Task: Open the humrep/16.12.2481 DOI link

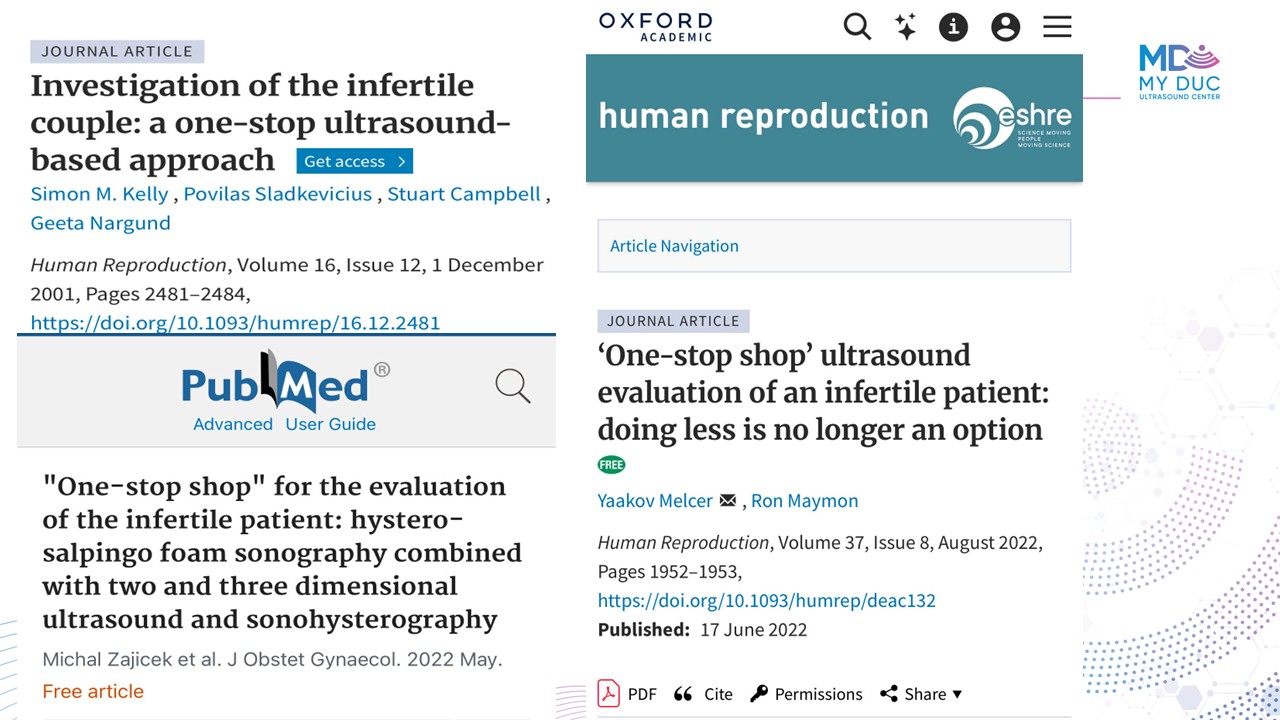Action: (235, 322)
